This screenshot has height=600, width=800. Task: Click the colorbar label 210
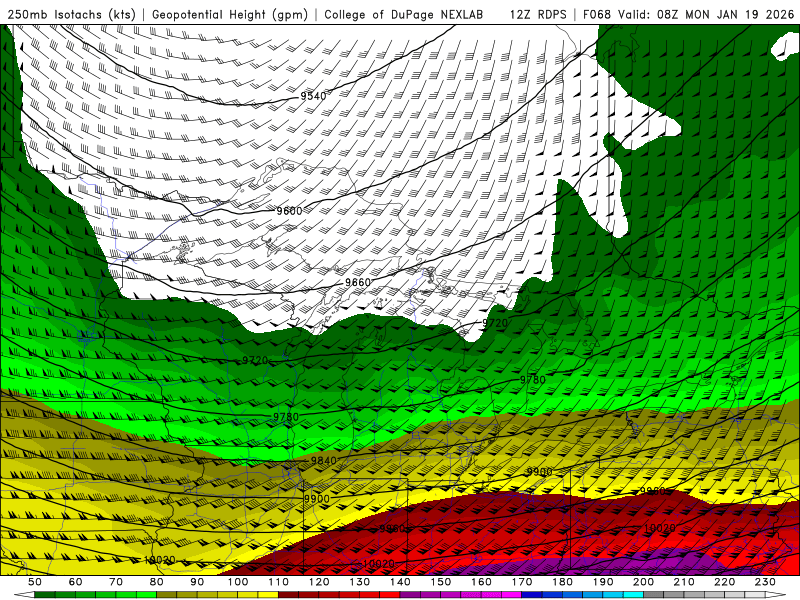coord(684,582)
